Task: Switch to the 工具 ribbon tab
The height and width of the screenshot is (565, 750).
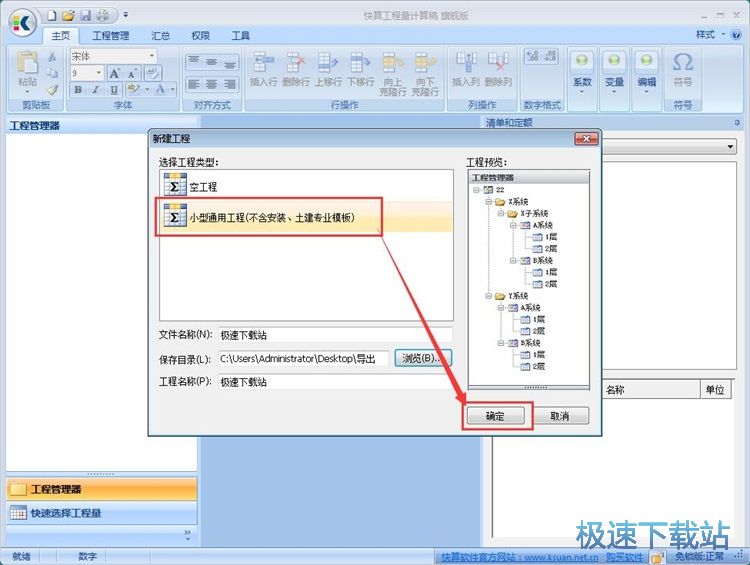Action: tap(241, 35)
